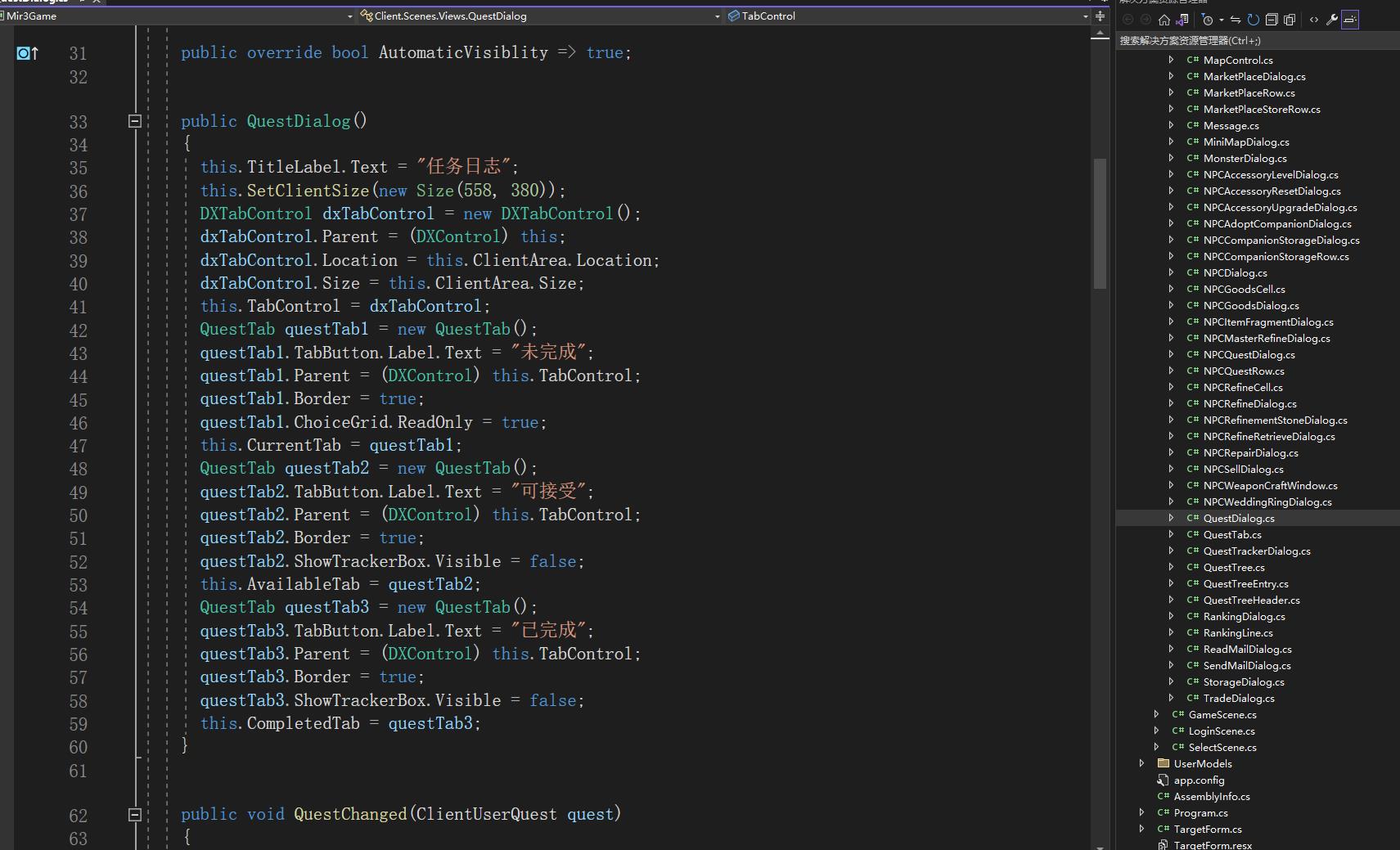Click the editor scrollbar up arrow

1100,34
